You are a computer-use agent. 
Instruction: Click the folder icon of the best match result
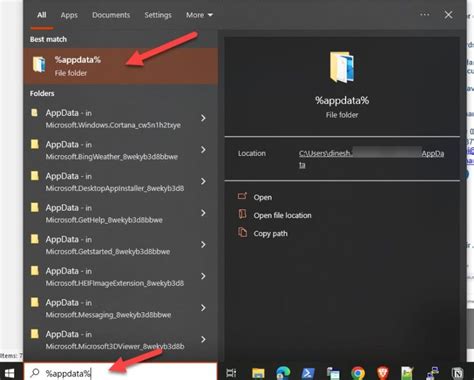pyautogui.click(x=39, y=64)
